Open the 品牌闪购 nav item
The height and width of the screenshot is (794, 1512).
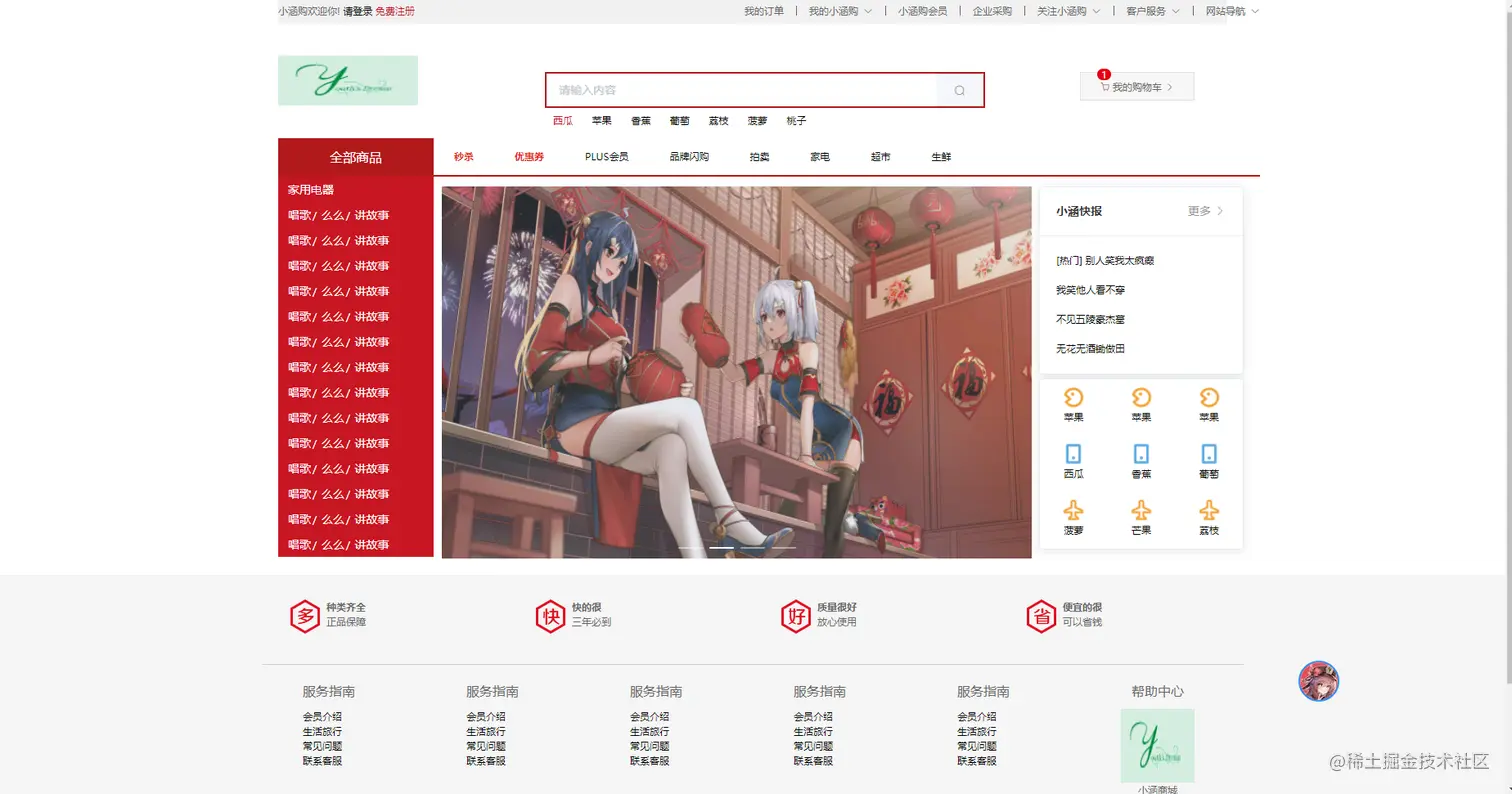pos(689,157)
